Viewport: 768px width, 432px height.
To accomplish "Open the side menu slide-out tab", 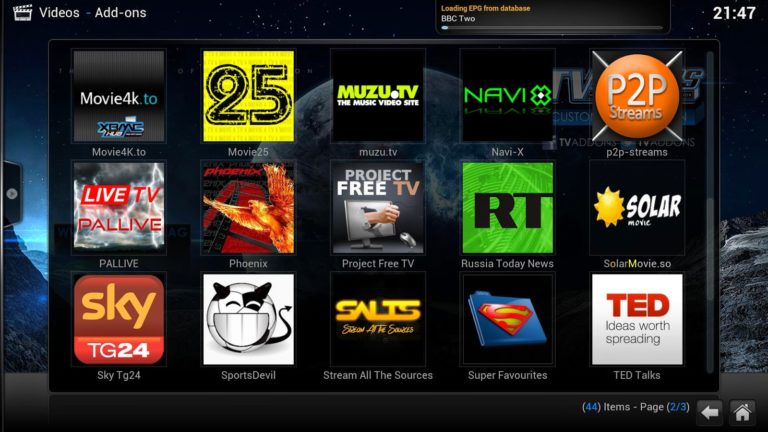I will tap(11, 193).
